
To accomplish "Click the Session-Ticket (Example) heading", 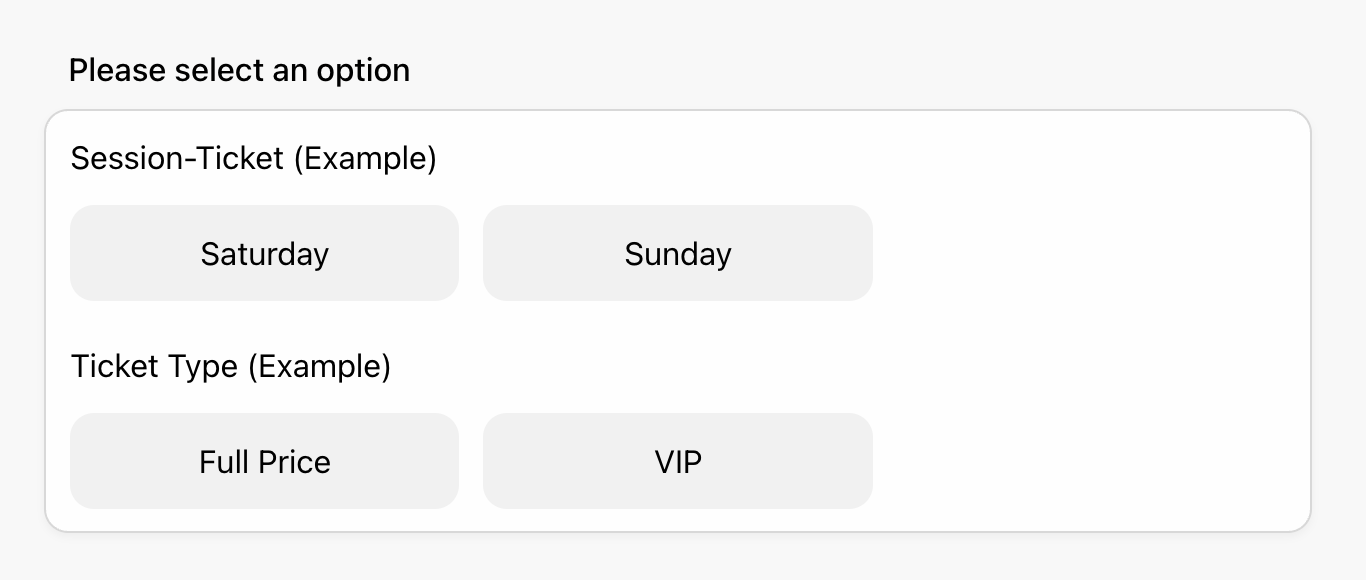I will tap(253, 158).
